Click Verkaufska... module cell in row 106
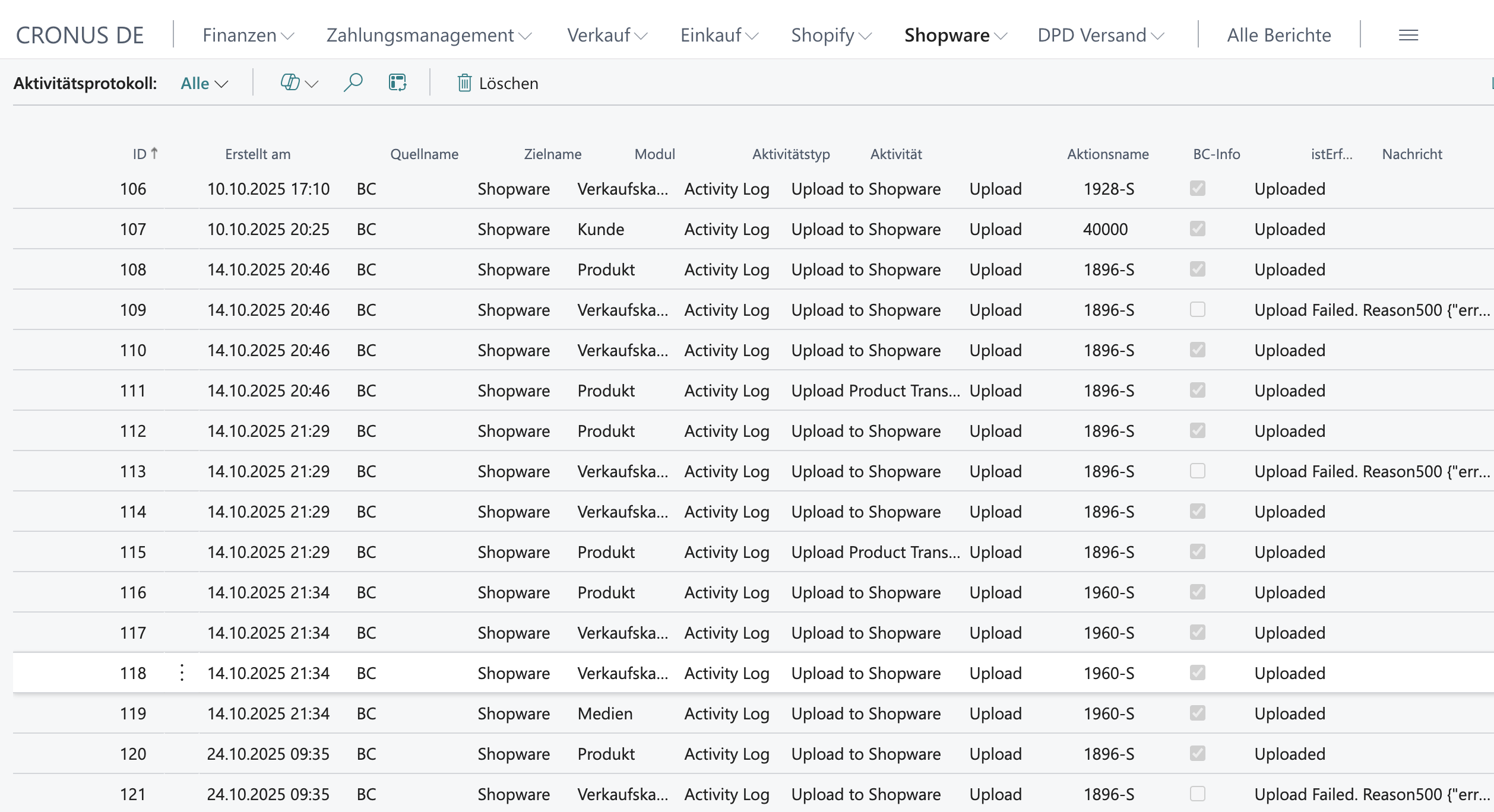This screenshot has height=812, width=1494. pos(622,189)
